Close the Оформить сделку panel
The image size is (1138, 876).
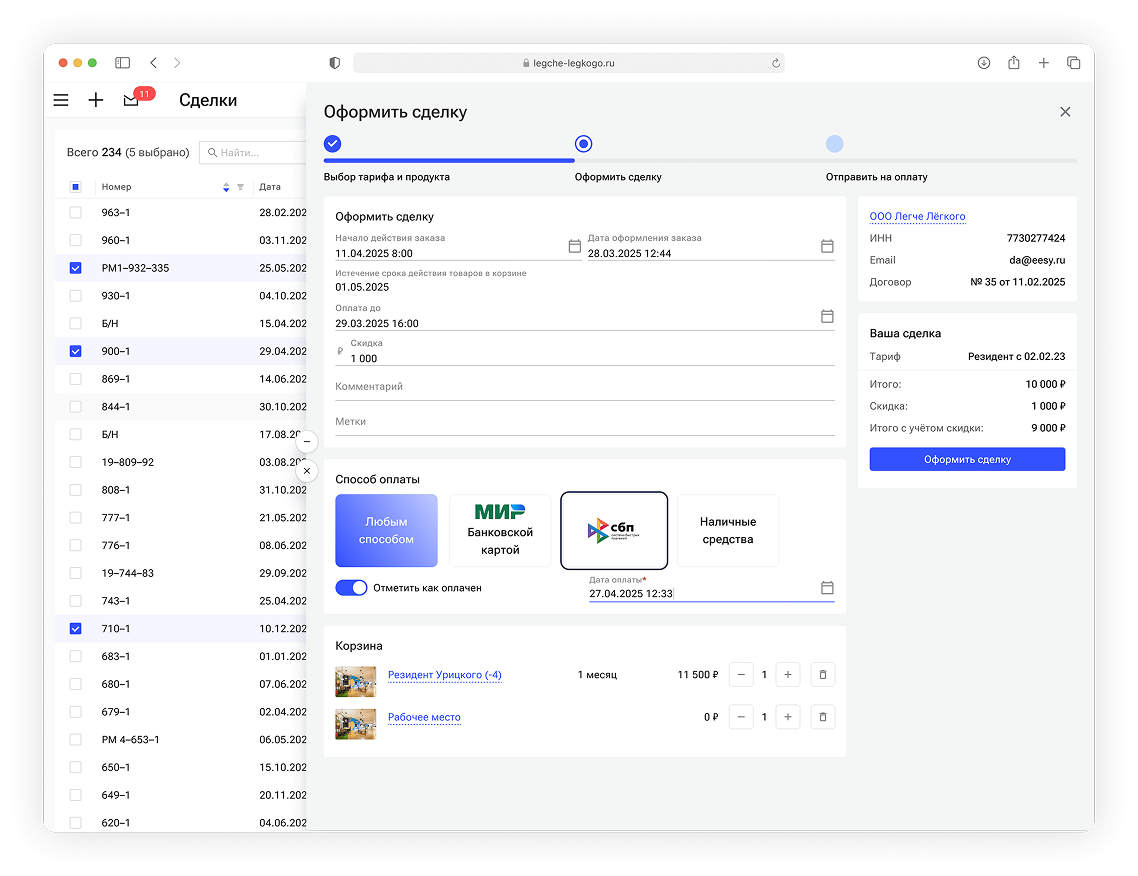[1065, 112]
